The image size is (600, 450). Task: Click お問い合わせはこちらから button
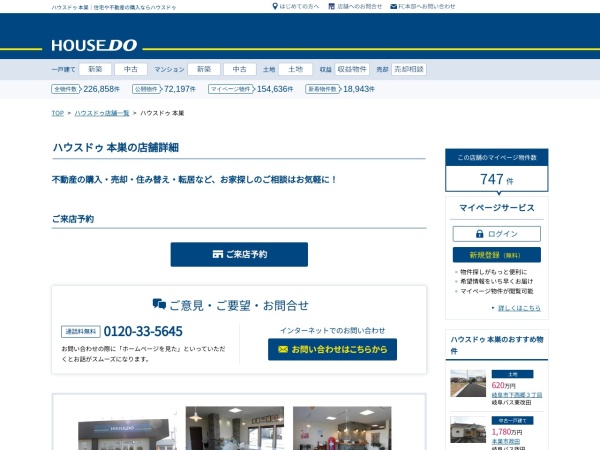[333, 349]
